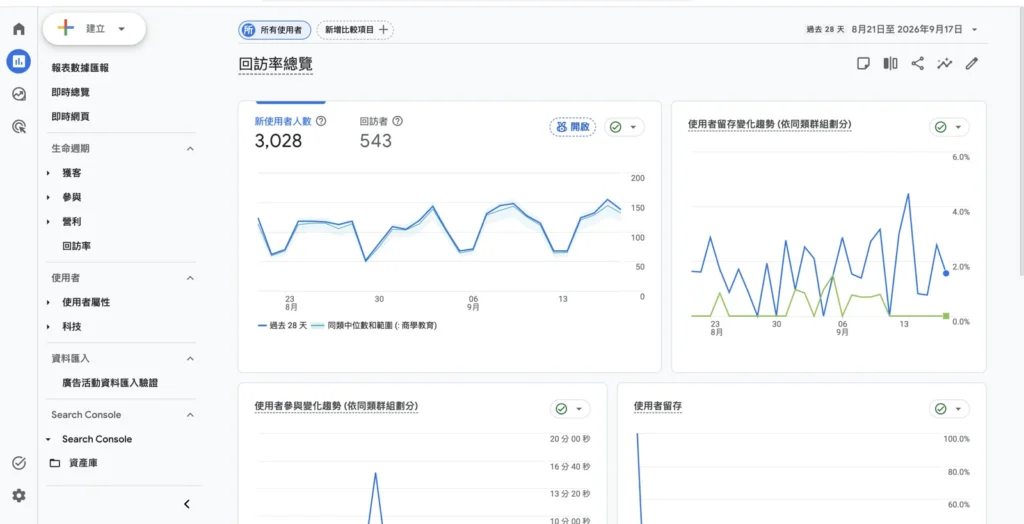
Task: Expand the 科技 tree item
Action: 48,327
